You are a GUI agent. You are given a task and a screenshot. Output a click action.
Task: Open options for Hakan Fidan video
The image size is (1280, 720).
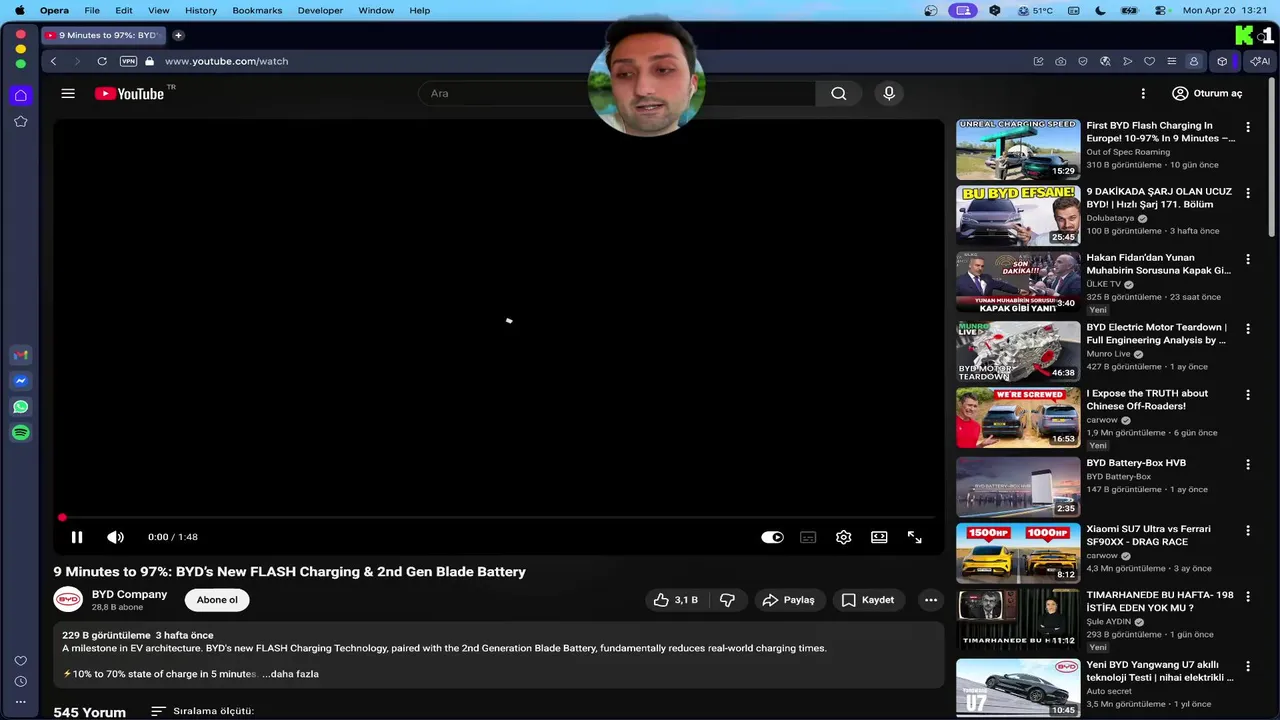[x=1247, y=259]
